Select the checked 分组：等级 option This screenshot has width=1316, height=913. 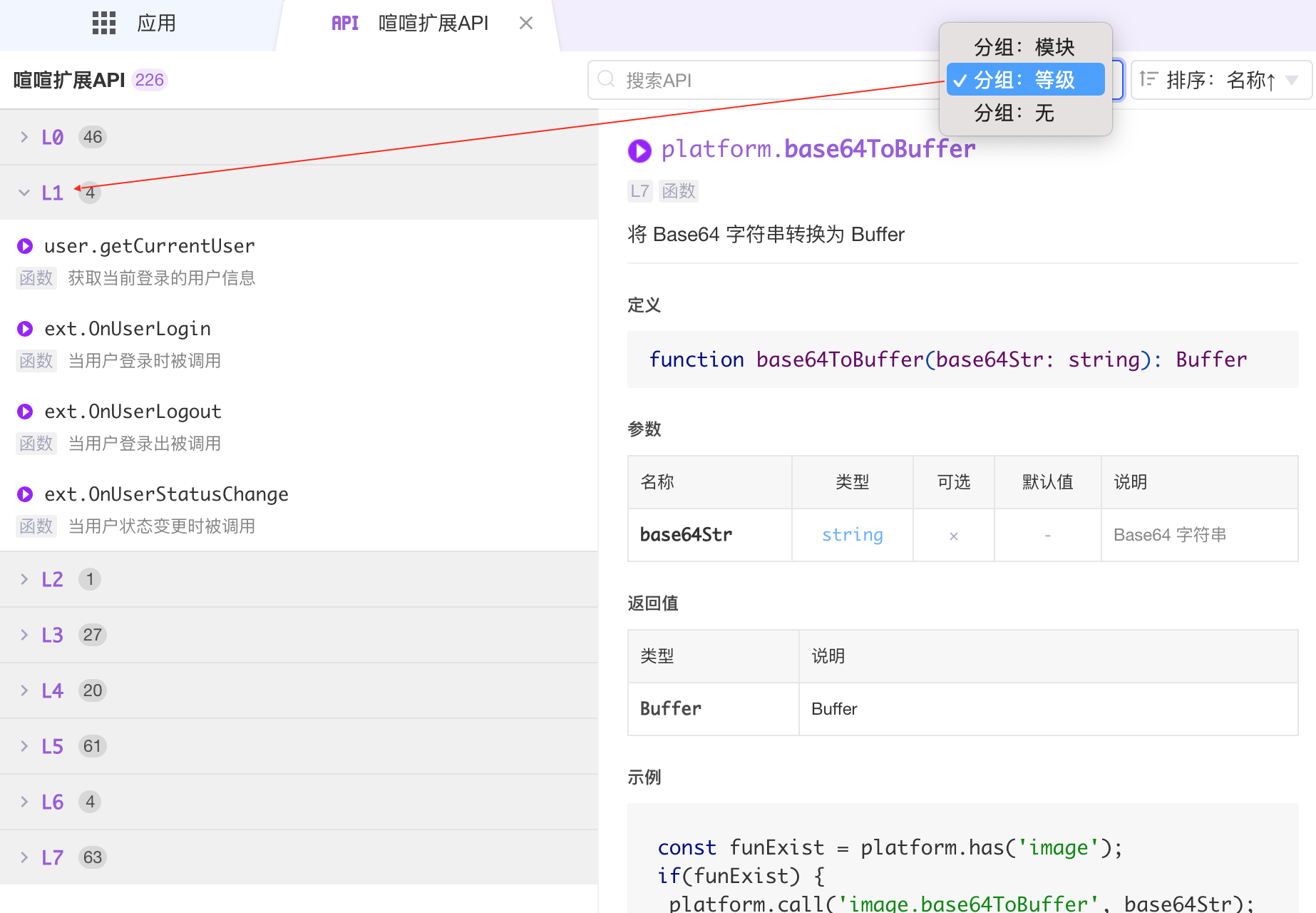1024,80
